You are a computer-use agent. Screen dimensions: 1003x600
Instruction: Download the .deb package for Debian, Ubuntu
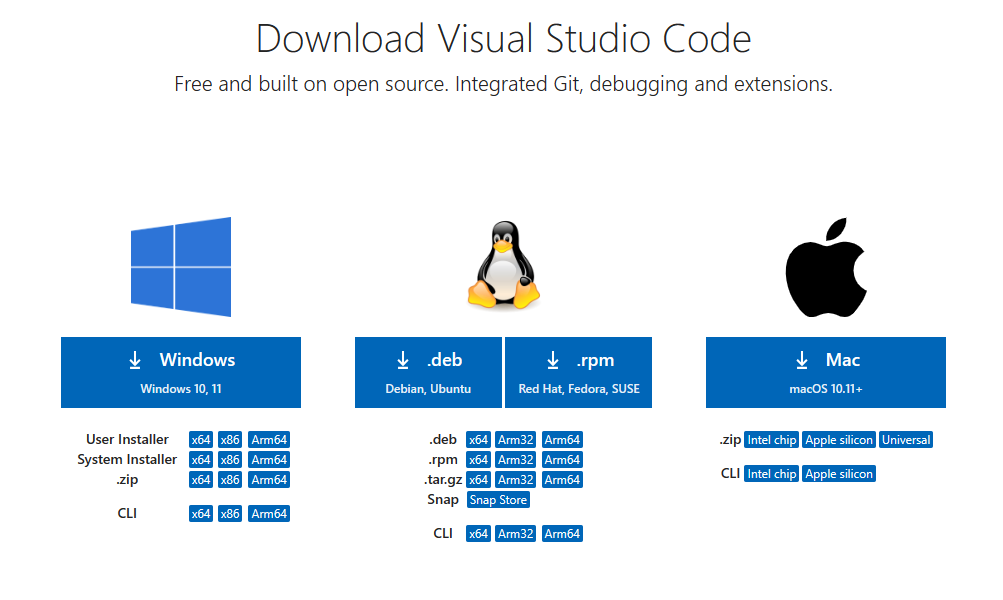428,372
